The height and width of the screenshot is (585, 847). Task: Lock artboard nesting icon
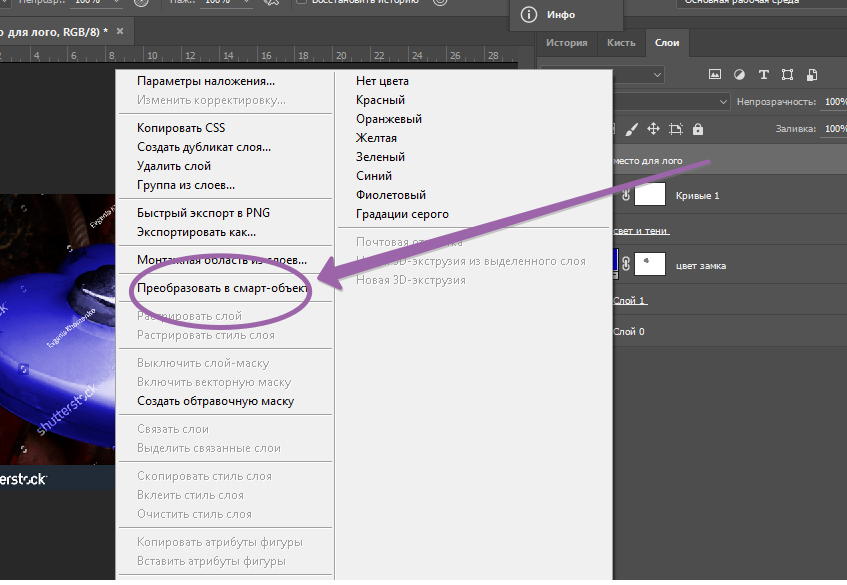[676, 129]
